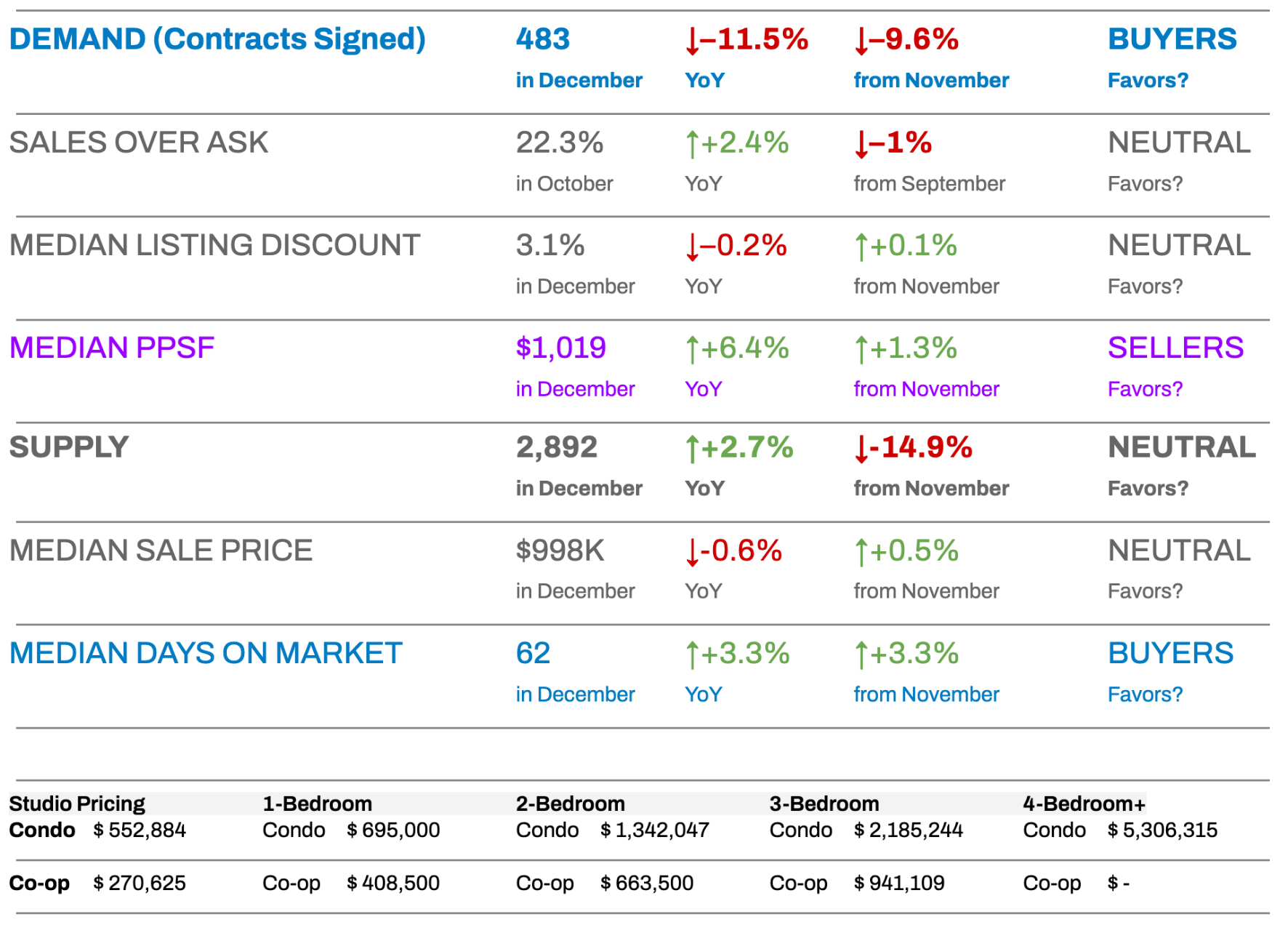Click the MEDIAN PPSF row label
Viewport: 1288px width, 925px height.
point(112,348)
